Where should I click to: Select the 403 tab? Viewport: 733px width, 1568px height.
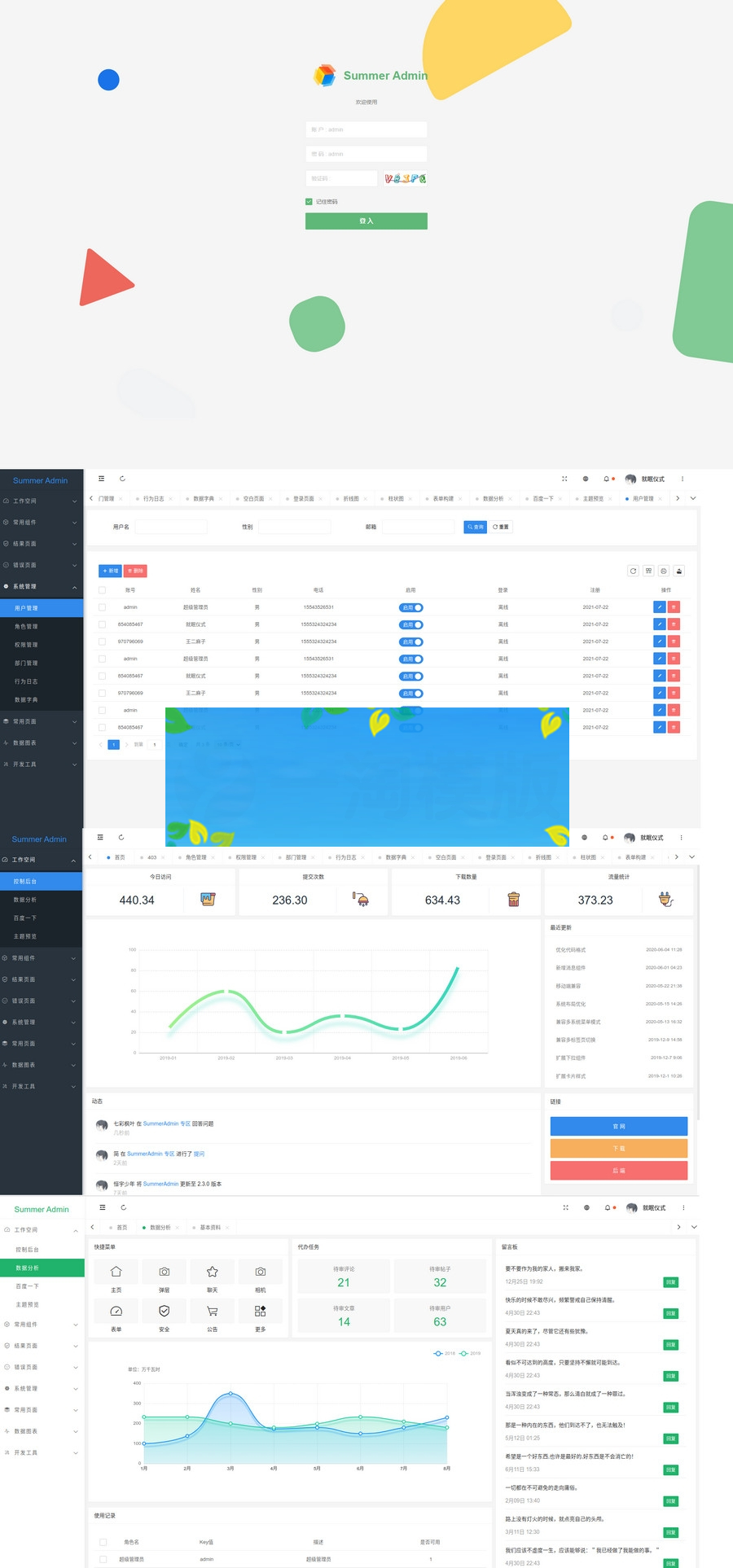(151, 857)
